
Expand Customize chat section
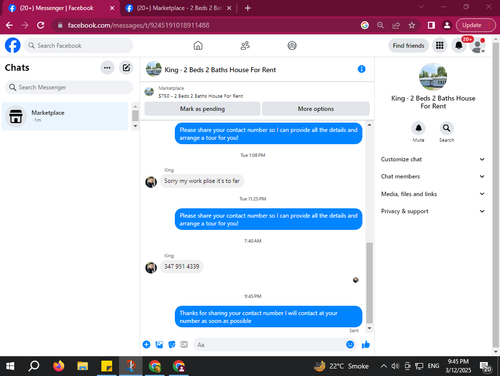click(x=433, y=159)
